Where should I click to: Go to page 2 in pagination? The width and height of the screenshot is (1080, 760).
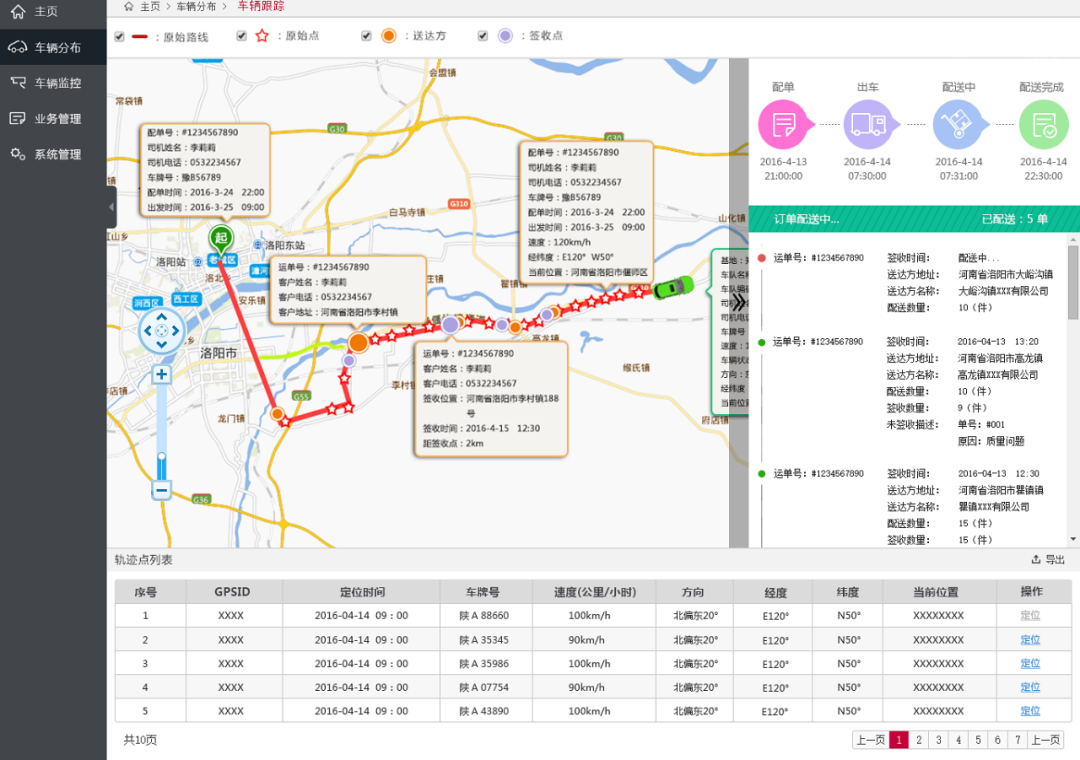(x=919, y=739)
